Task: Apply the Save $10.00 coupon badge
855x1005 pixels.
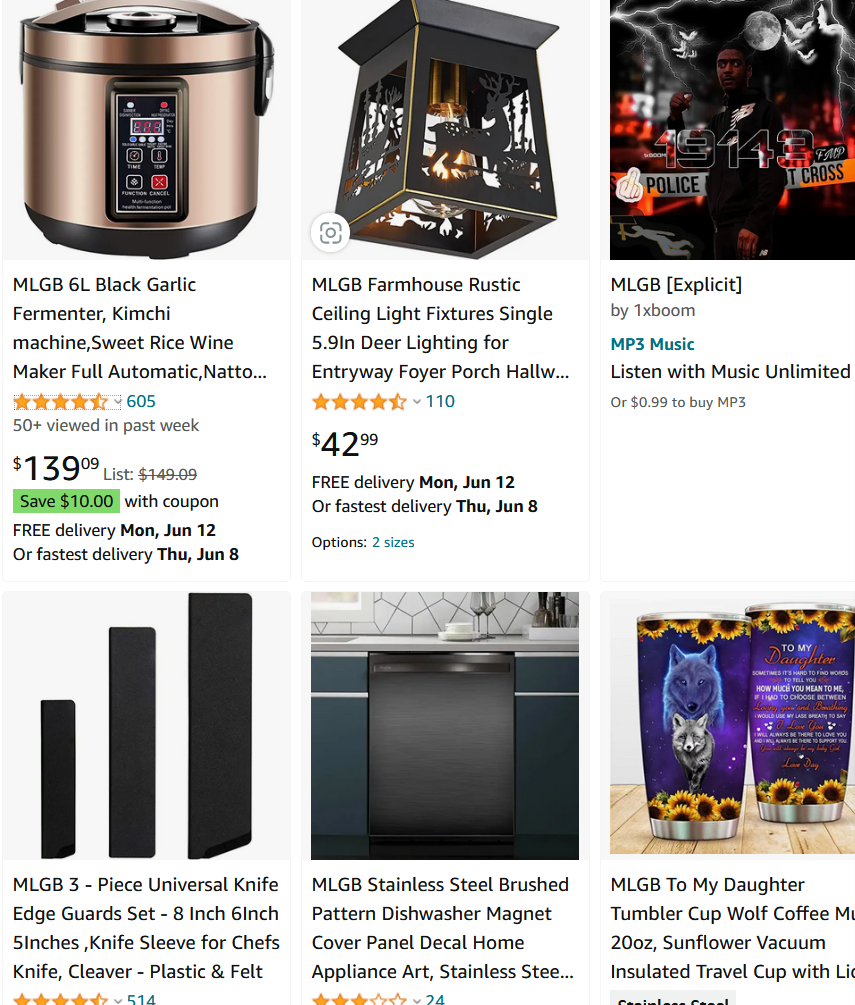Action: 67,501
